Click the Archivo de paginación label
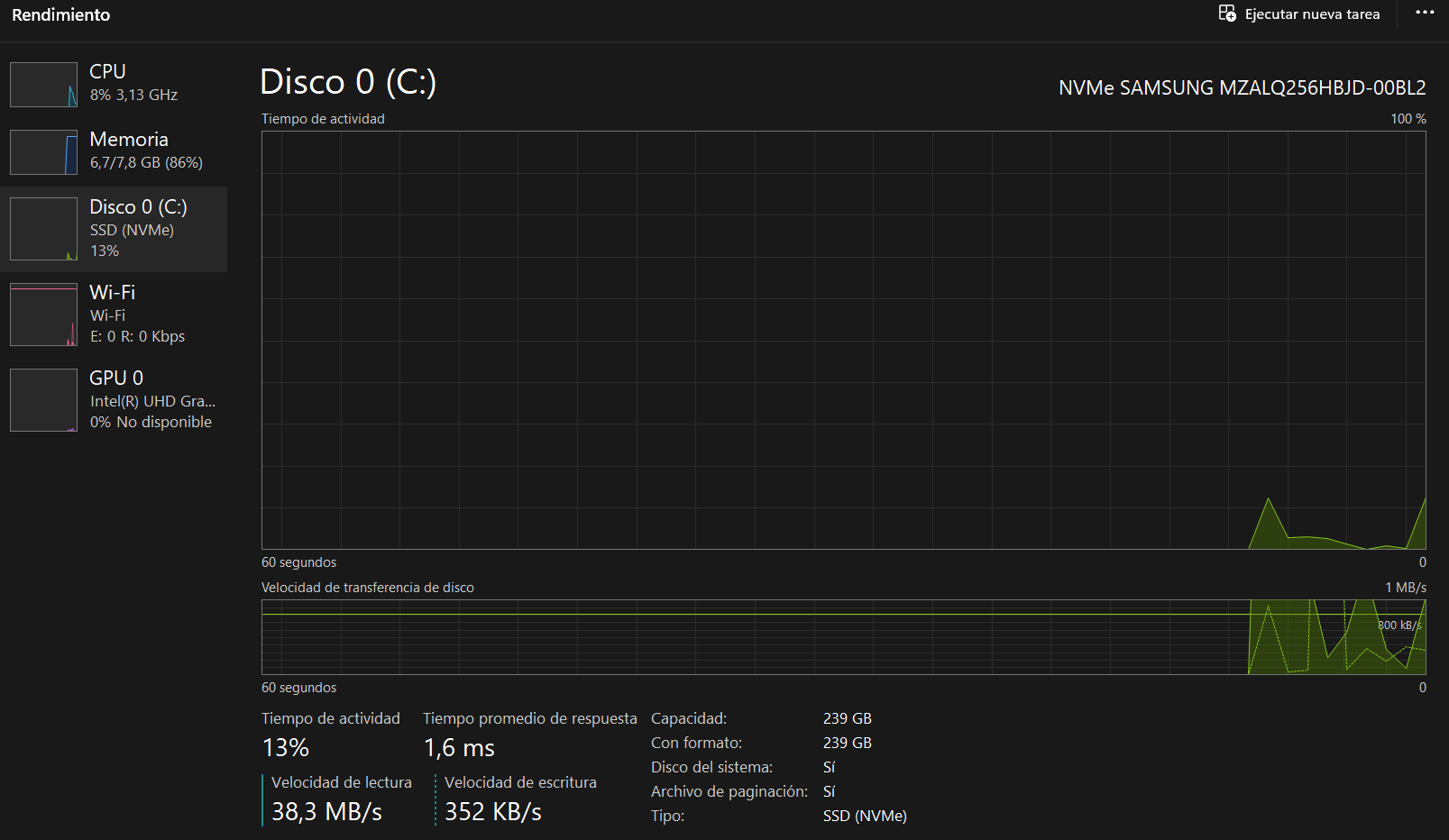 click(x=729, y=791)
